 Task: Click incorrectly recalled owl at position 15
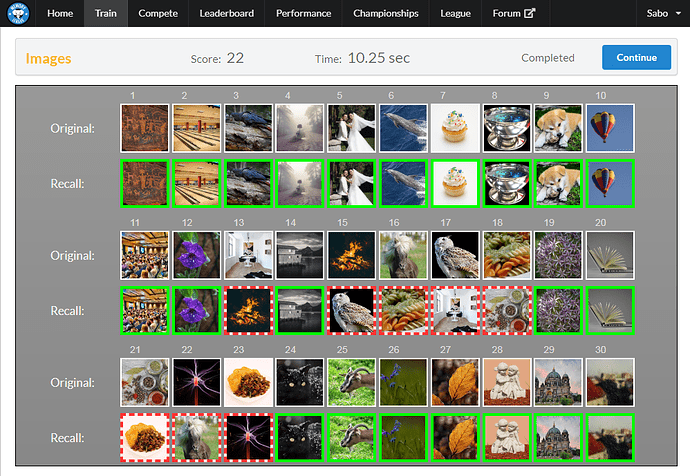(x=352, y=311)
